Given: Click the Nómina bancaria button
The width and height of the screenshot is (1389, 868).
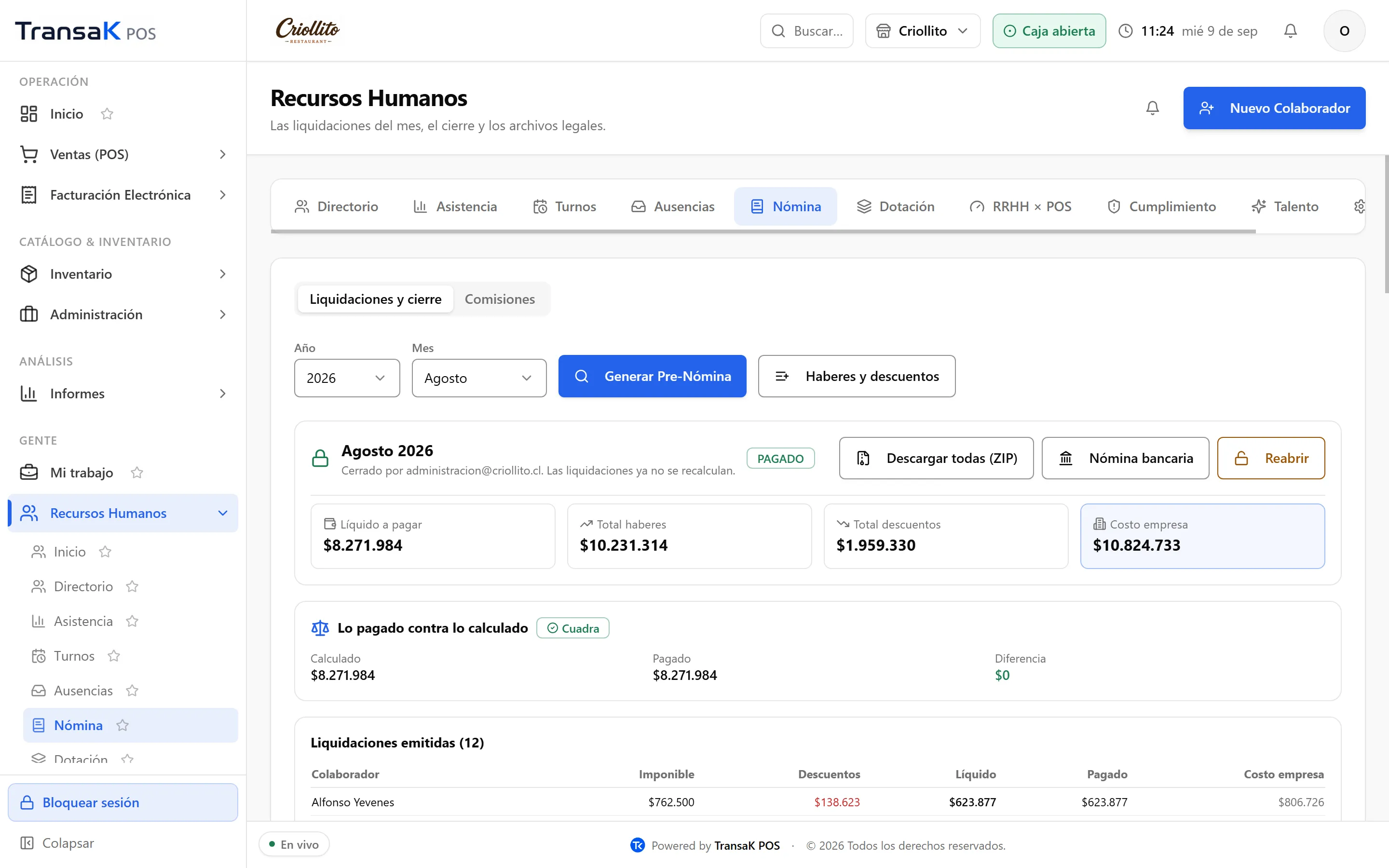Looking at the screenshot, I should pyautogui.click(x=1125, y=458).
